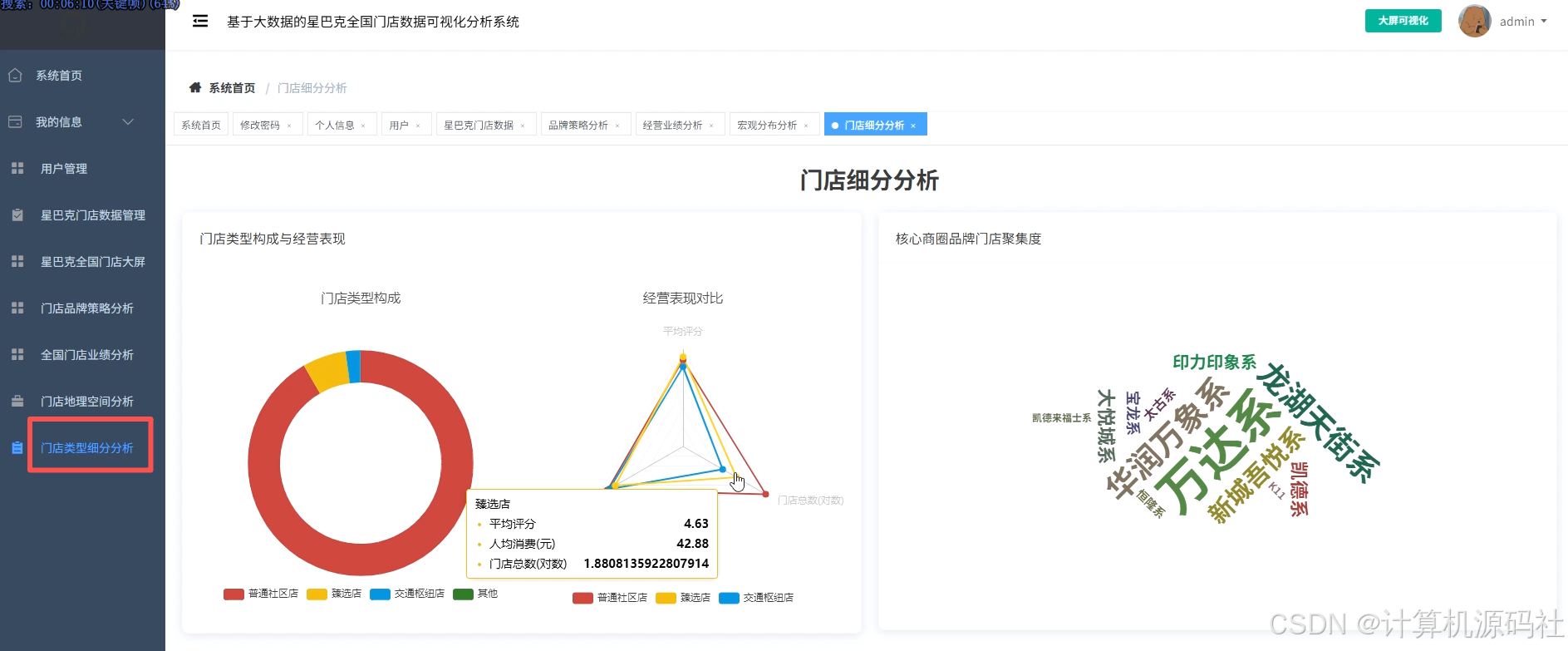The width and height of the screenshot is (1568, 651).
Task: Open the admin account dropdown arrow
Action: point(1544,22)
